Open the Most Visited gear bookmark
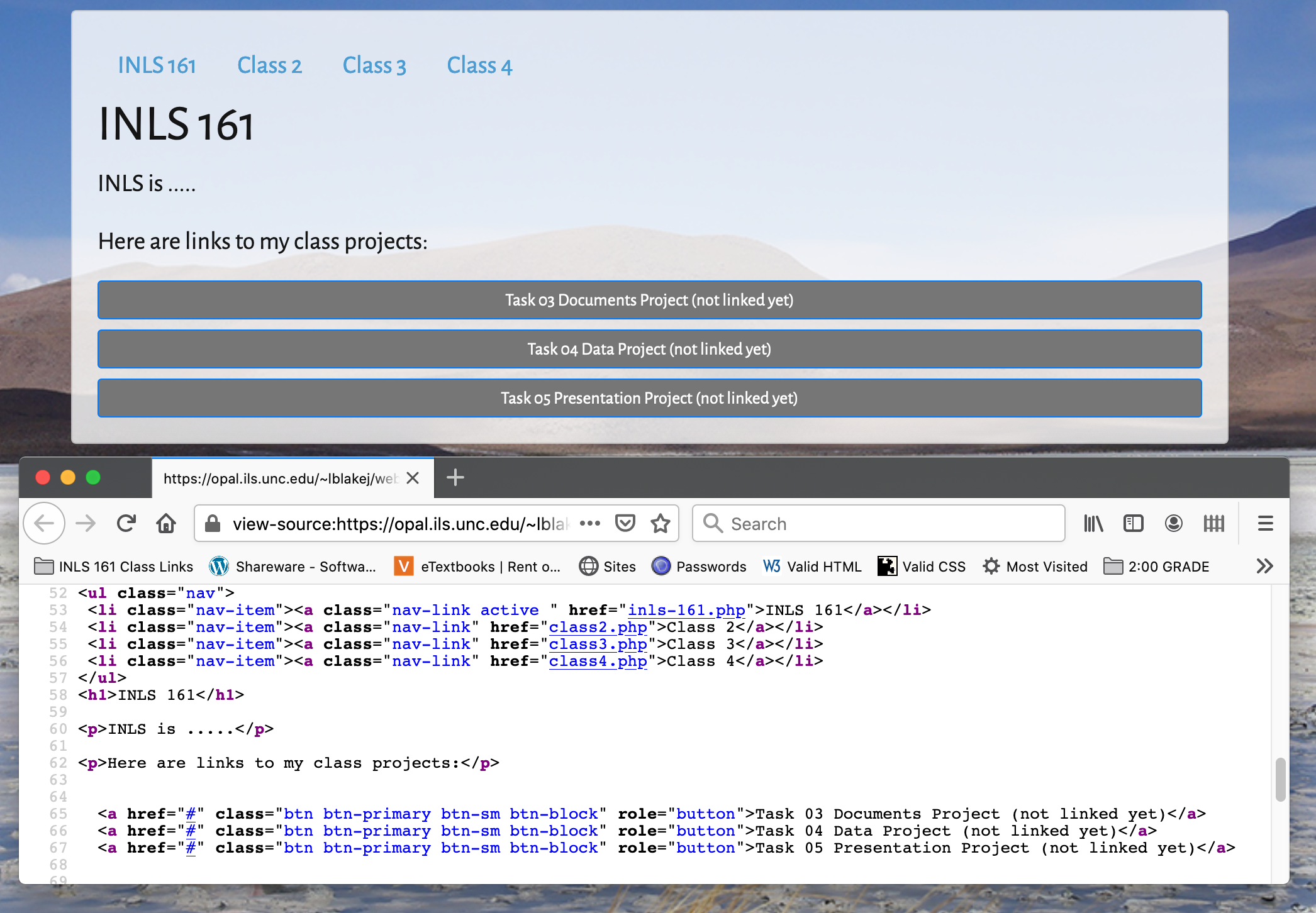The height and width of the screenshot is (913, 1316). pos(1035,567)
